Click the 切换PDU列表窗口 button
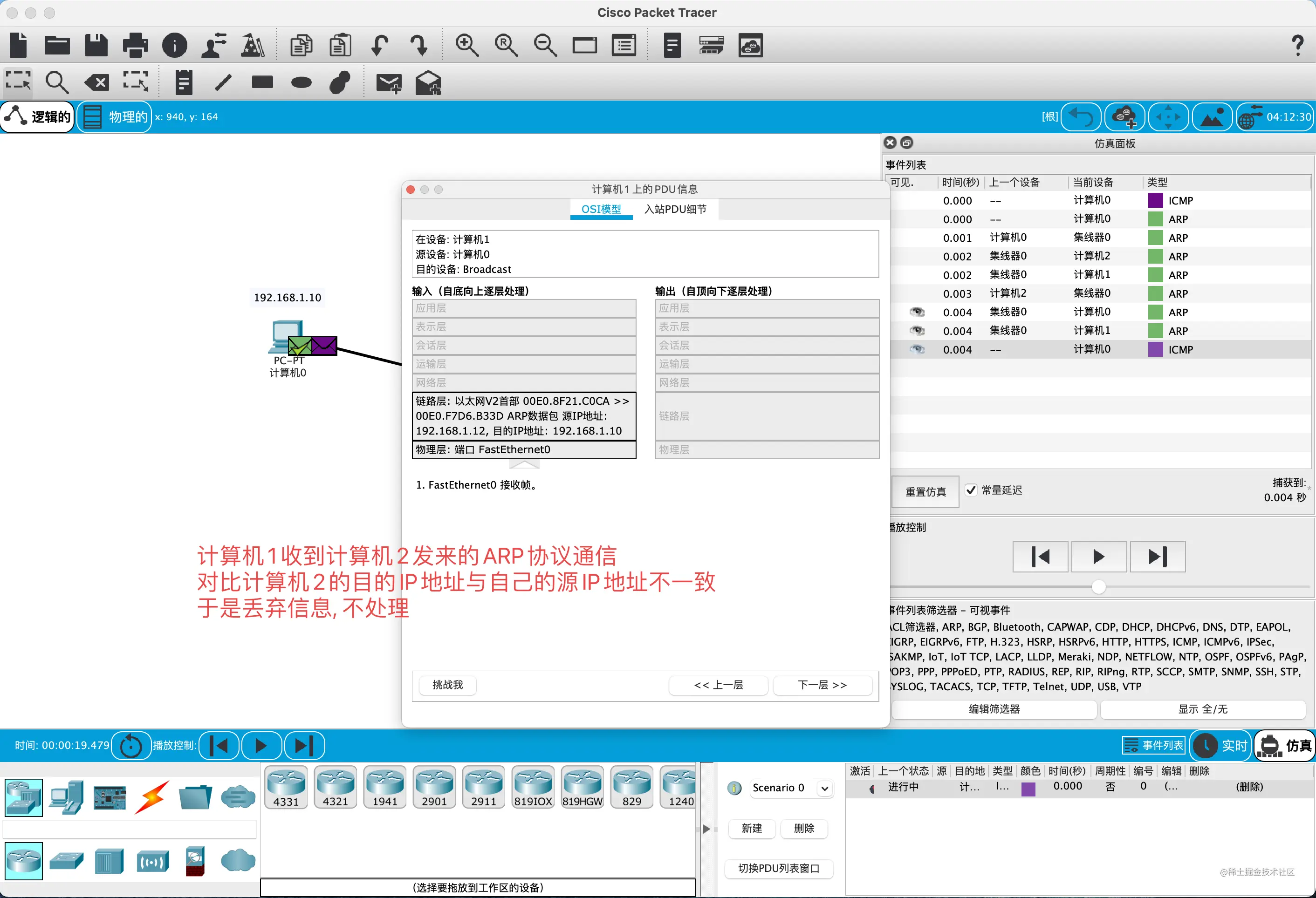The image size is (1316, 898). click(x=779, y=869)
